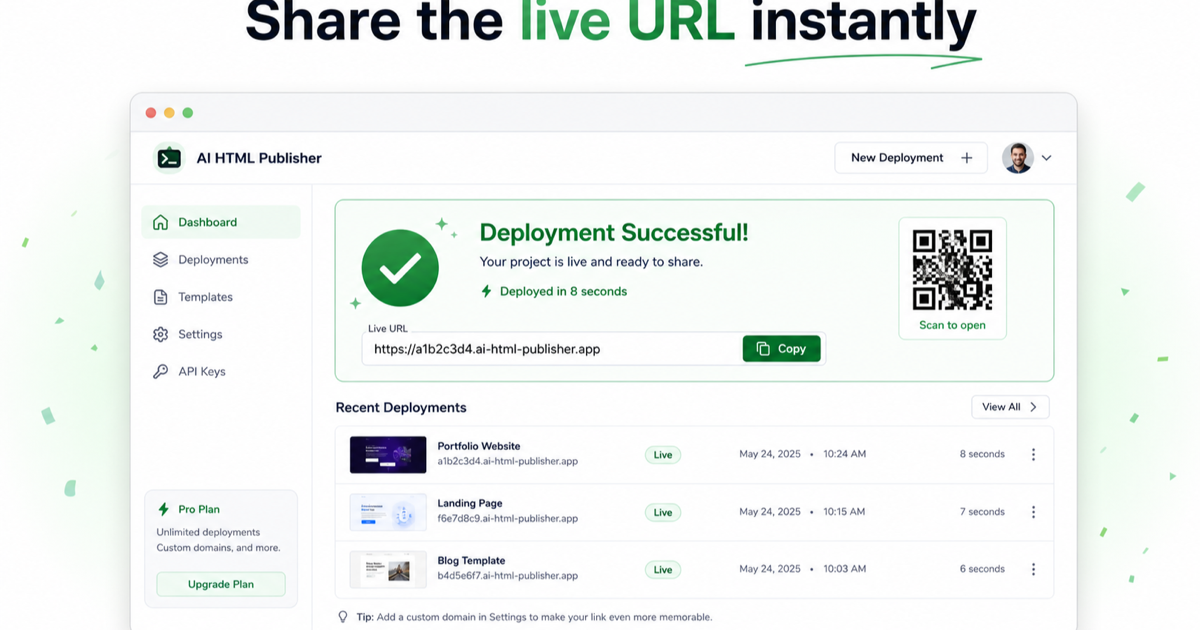Click the lightning icon beside Deployed in 8 seconds
The image size is (1200, 630).
tap(487, 292)
